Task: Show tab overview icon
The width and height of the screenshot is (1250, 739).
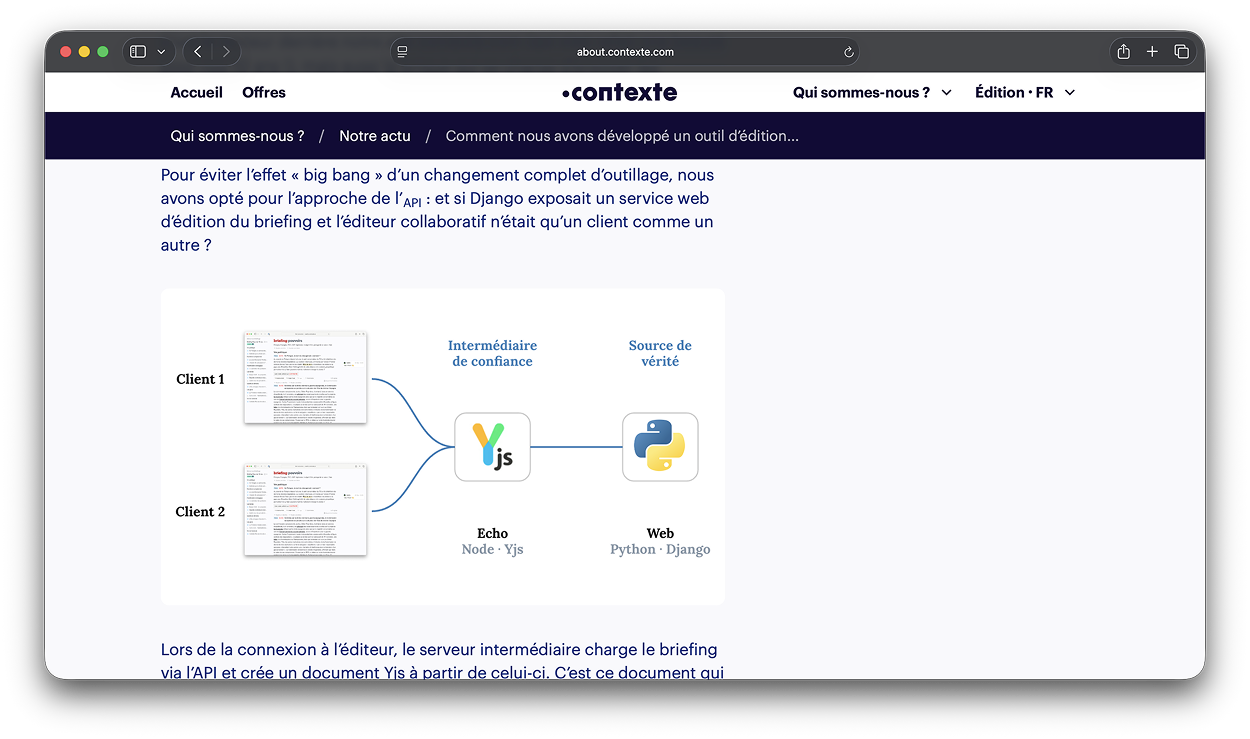Action: (1181, 51)
